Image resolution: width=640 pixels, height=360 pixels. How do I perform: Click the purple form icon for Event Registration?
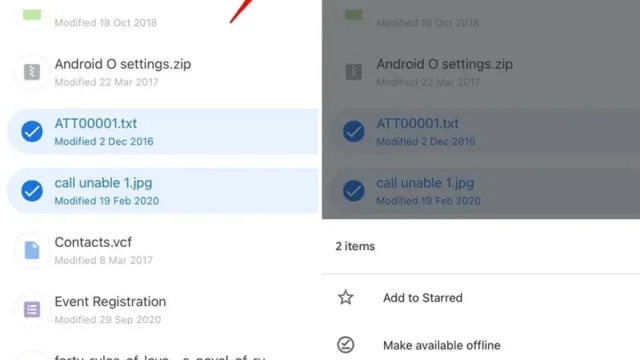(32, 309)
